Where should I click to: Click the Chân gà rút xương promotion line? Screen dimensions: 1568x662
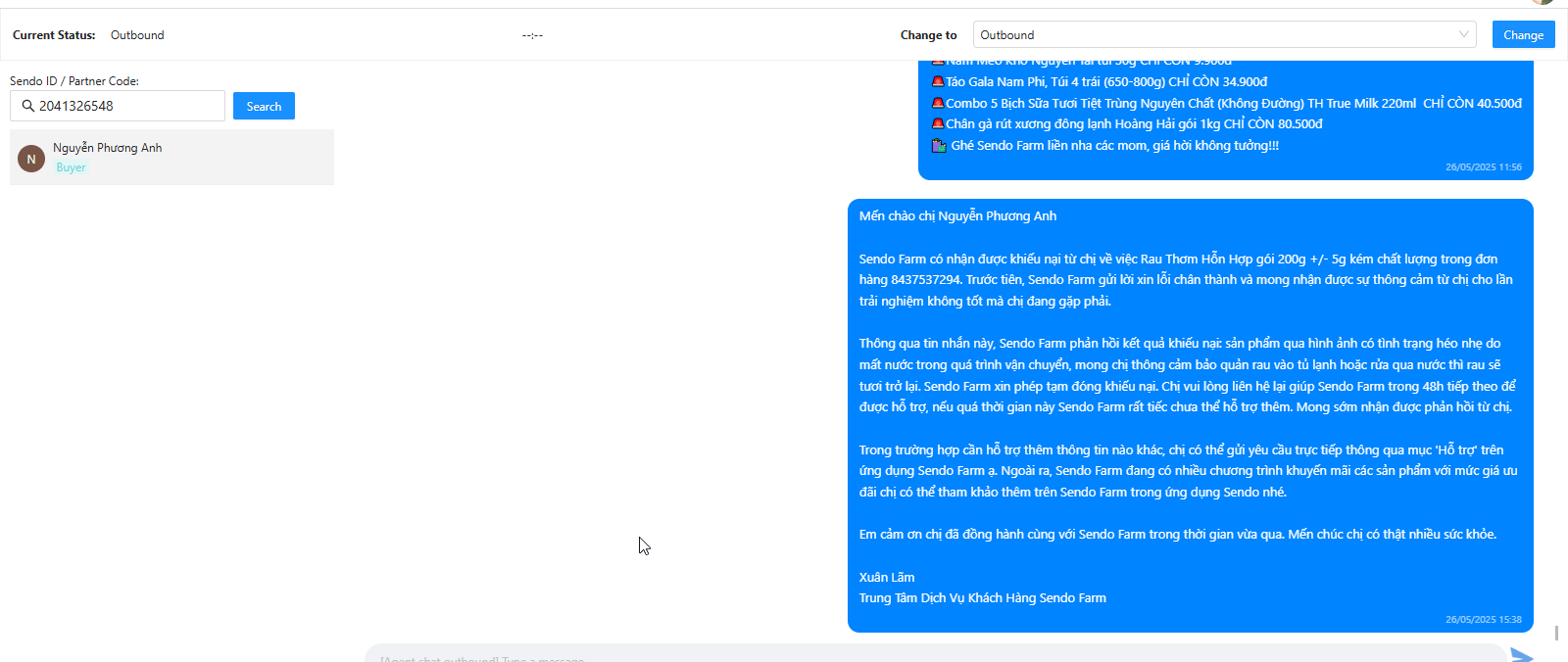1134,124
